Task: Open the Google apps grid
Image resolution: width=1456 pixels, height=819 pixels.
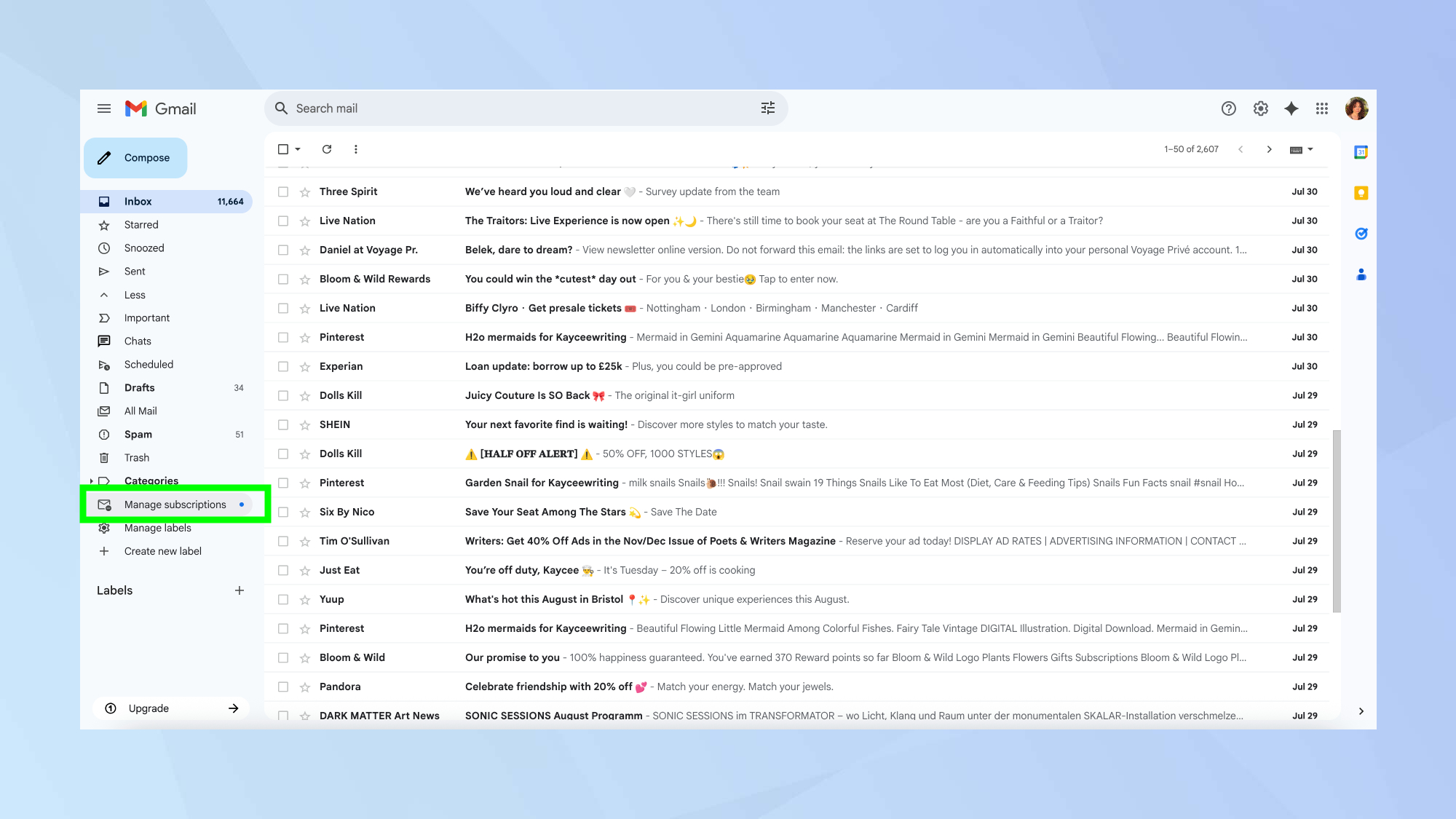Action: [1322, 108]
